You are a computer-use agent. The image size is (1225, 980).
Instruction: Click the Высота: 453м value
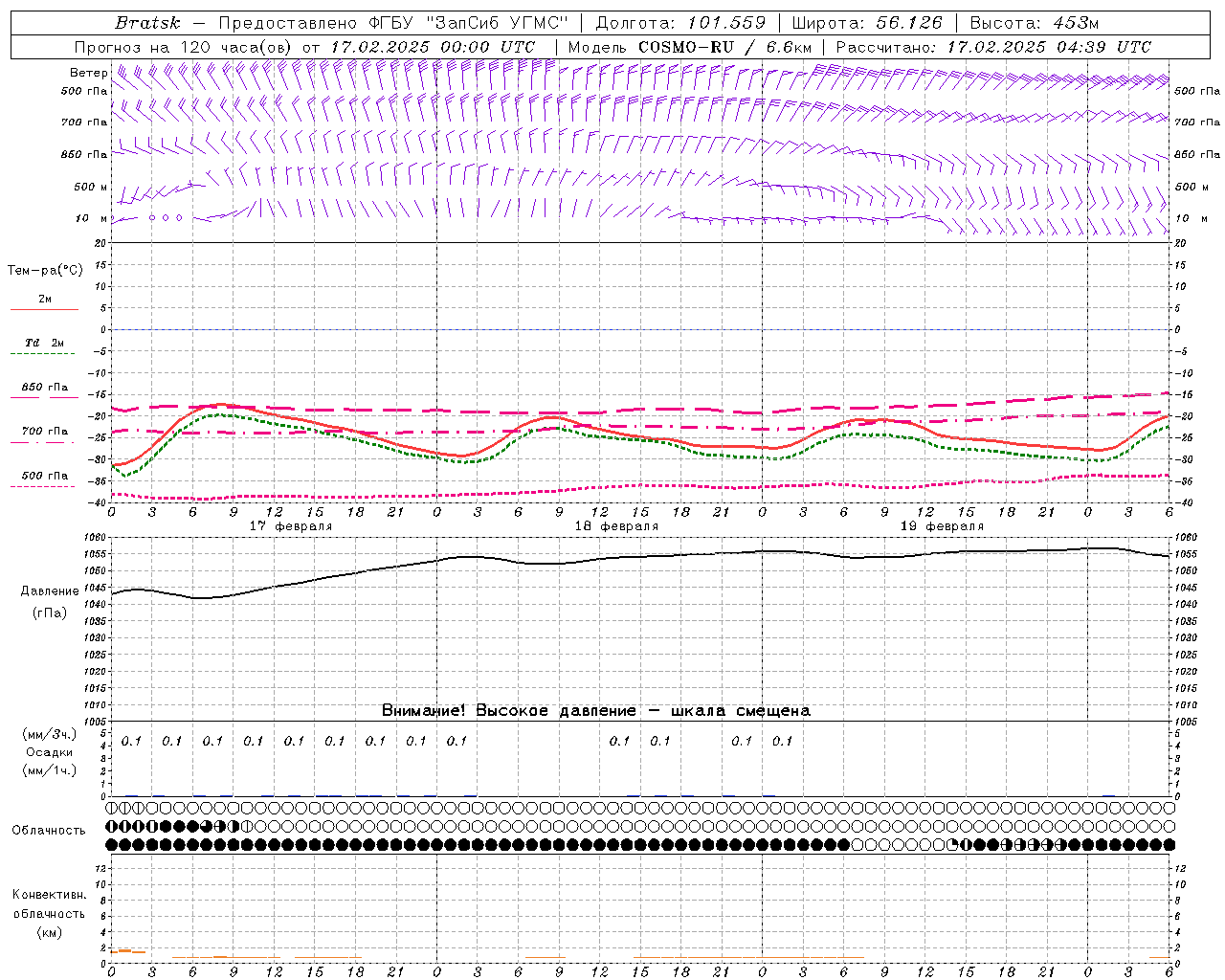1034,23
